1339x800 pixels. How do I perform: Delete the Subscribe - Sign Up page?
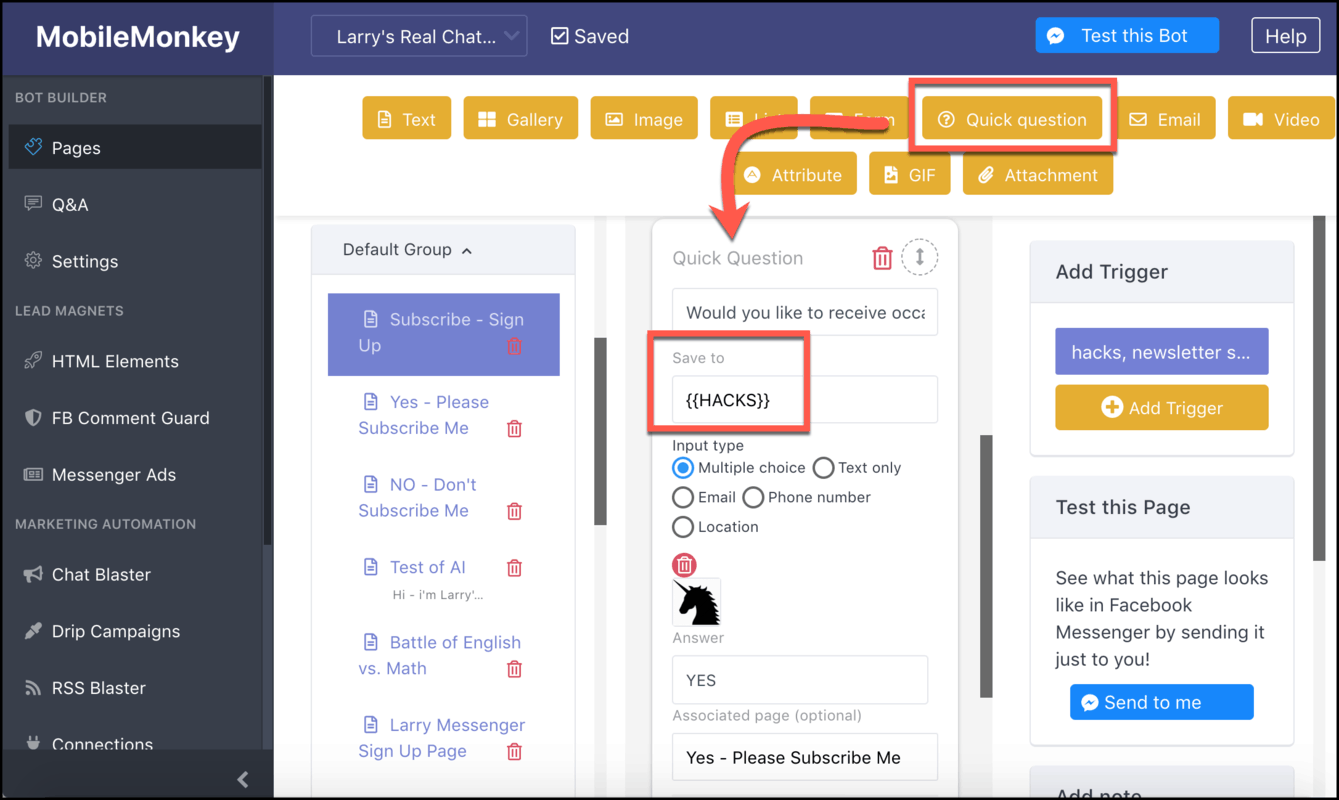tap(514, 346)
